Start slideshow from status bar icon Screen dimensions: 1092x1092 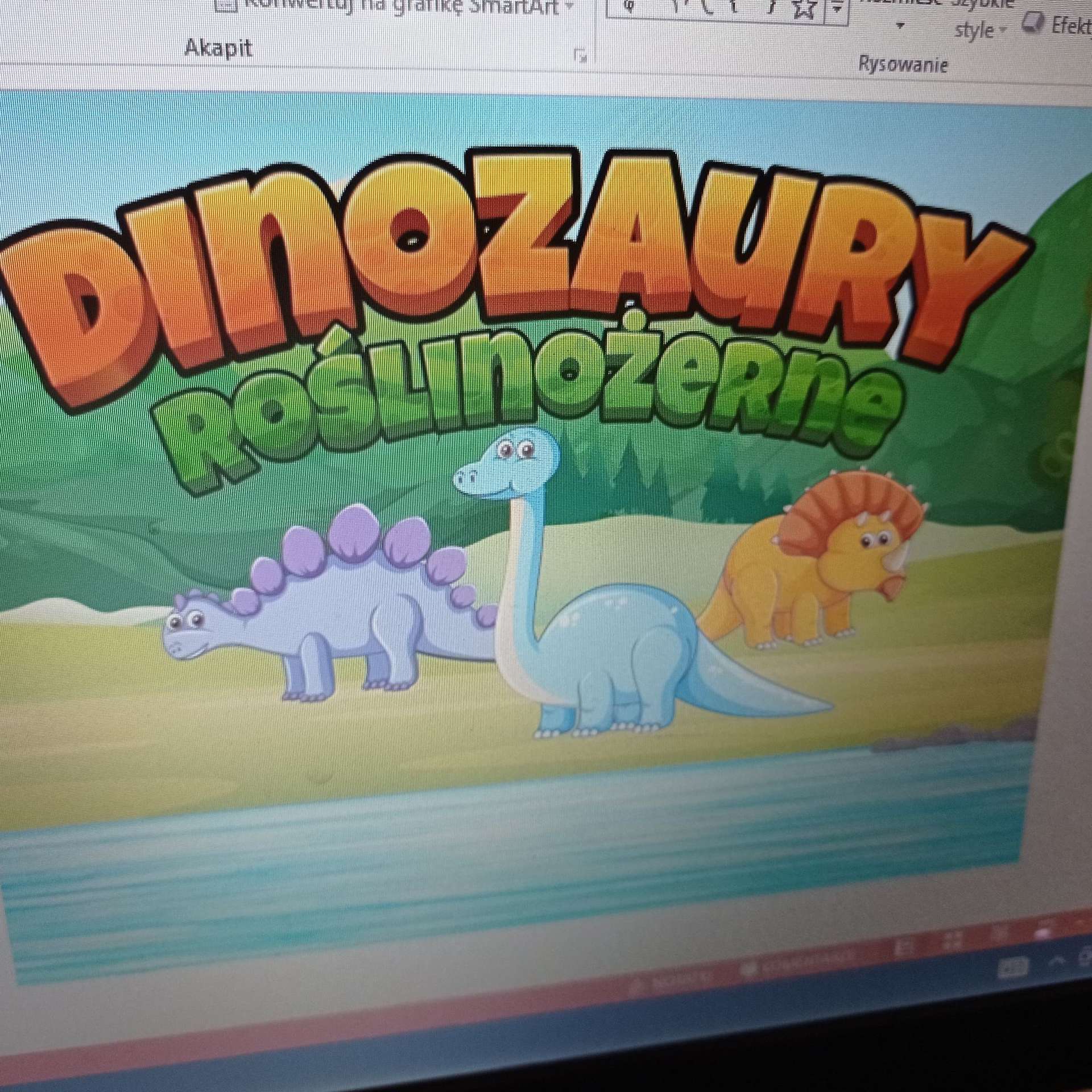click(1042, 933)
